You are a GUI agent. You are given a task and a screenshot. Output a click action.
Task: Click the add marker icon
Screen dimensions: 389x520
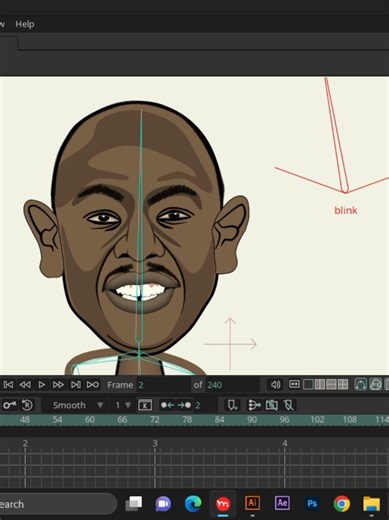(232, 405)
